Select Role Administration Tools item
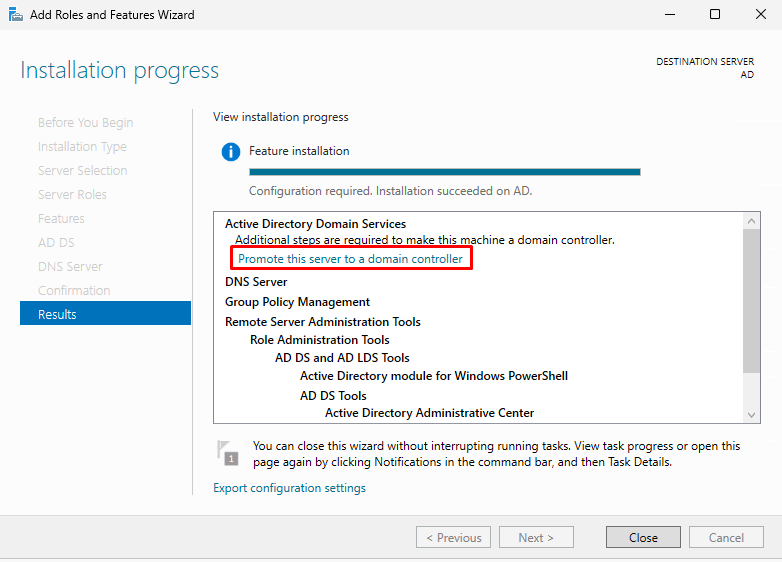This screenshot has width=782, height=562. pos(319,340)
